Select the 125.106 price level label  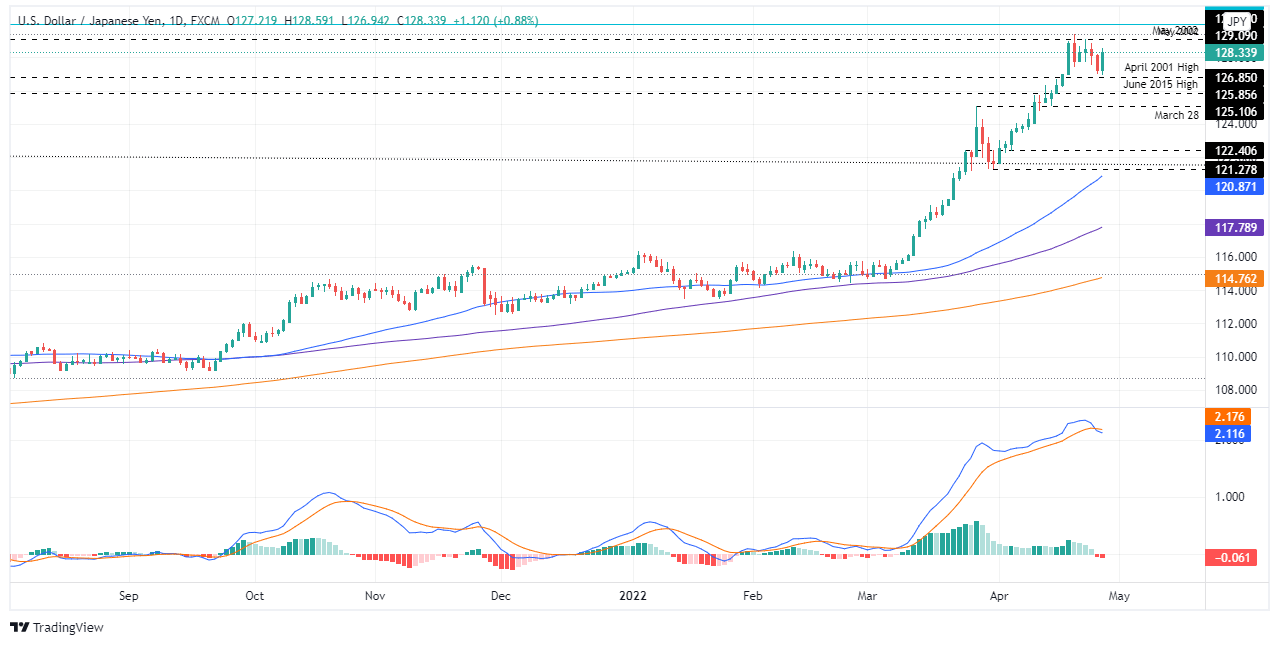tap(1236, 109)
